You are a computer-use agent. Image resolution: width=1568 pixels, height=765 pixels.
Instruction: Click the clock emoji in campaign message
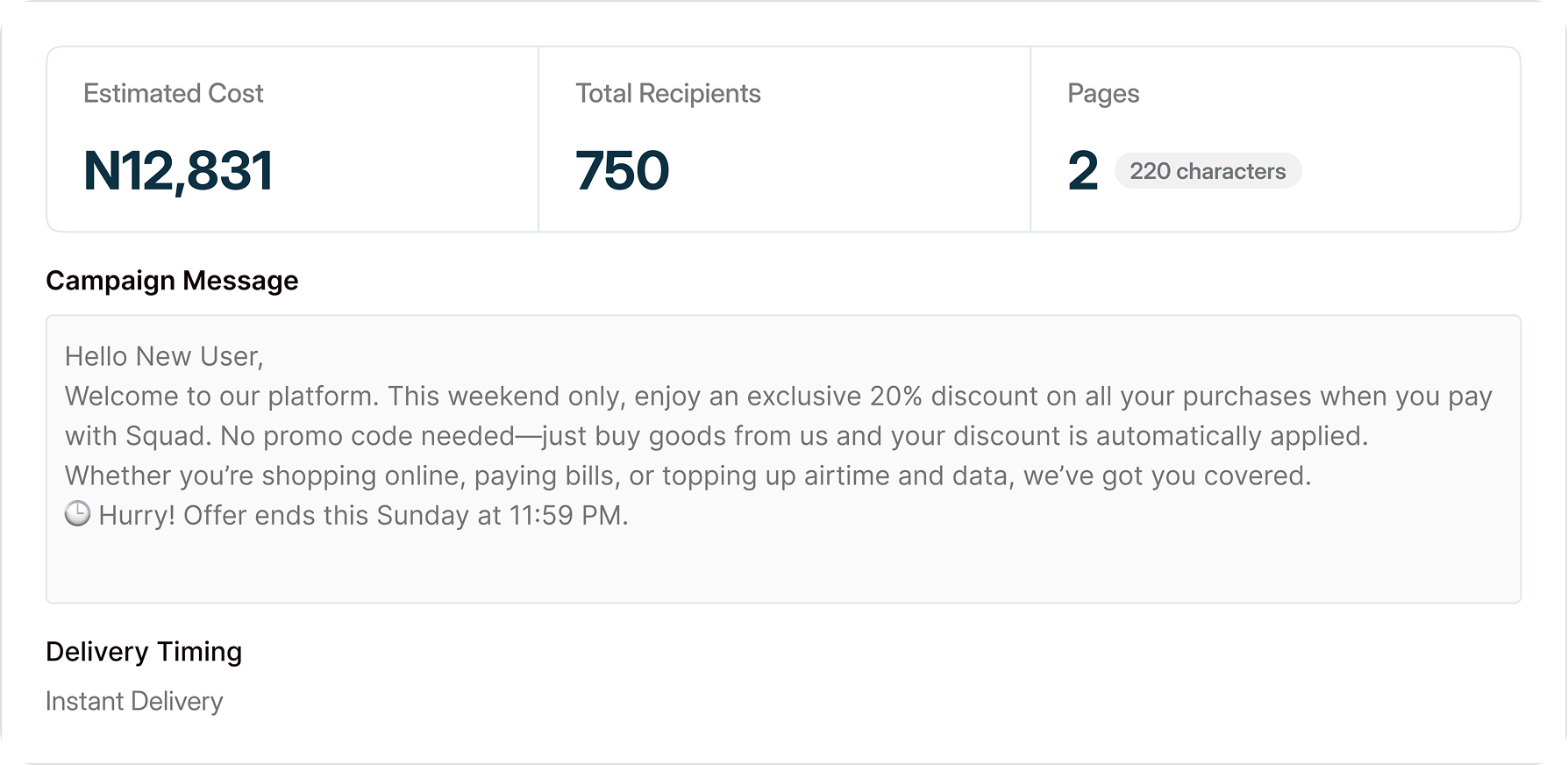(x=77, y=514)
